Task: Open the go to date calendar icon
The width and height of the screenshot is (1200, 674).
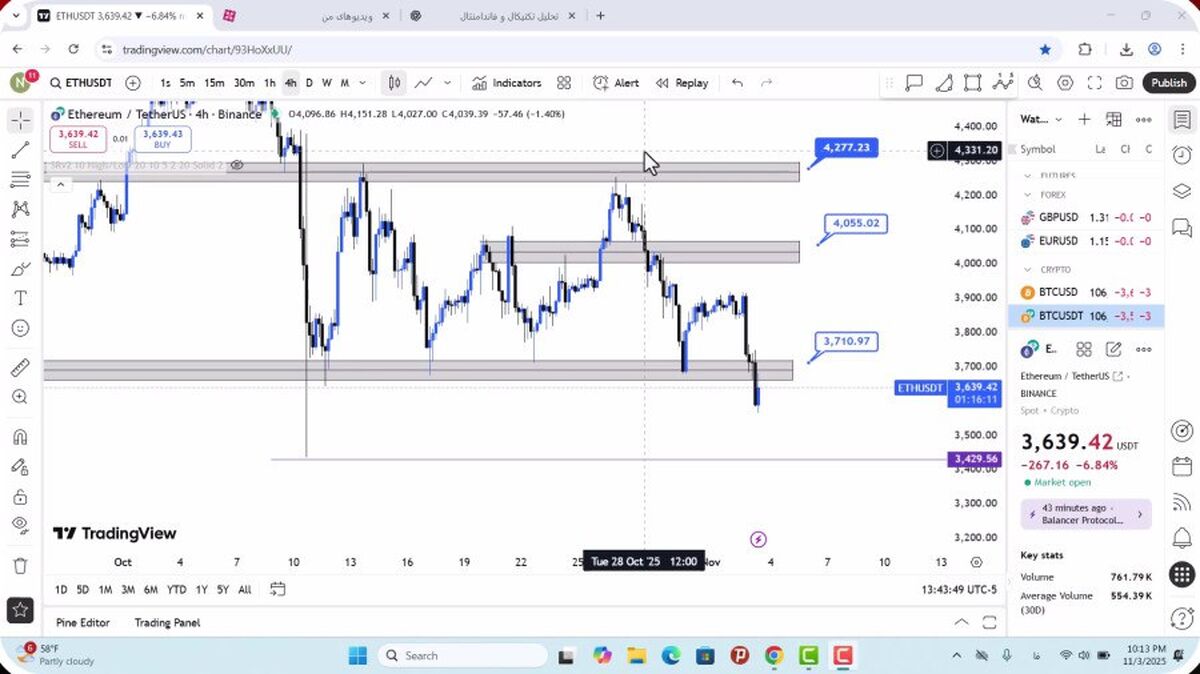Action: tap(278, 589)
